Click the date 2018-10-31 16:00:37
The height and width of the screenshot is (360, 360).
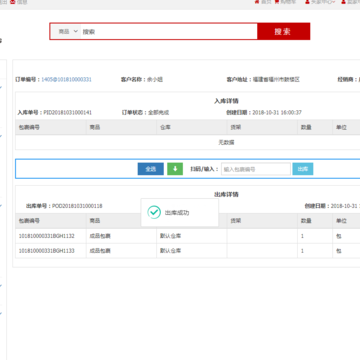[x=277, y=113]
